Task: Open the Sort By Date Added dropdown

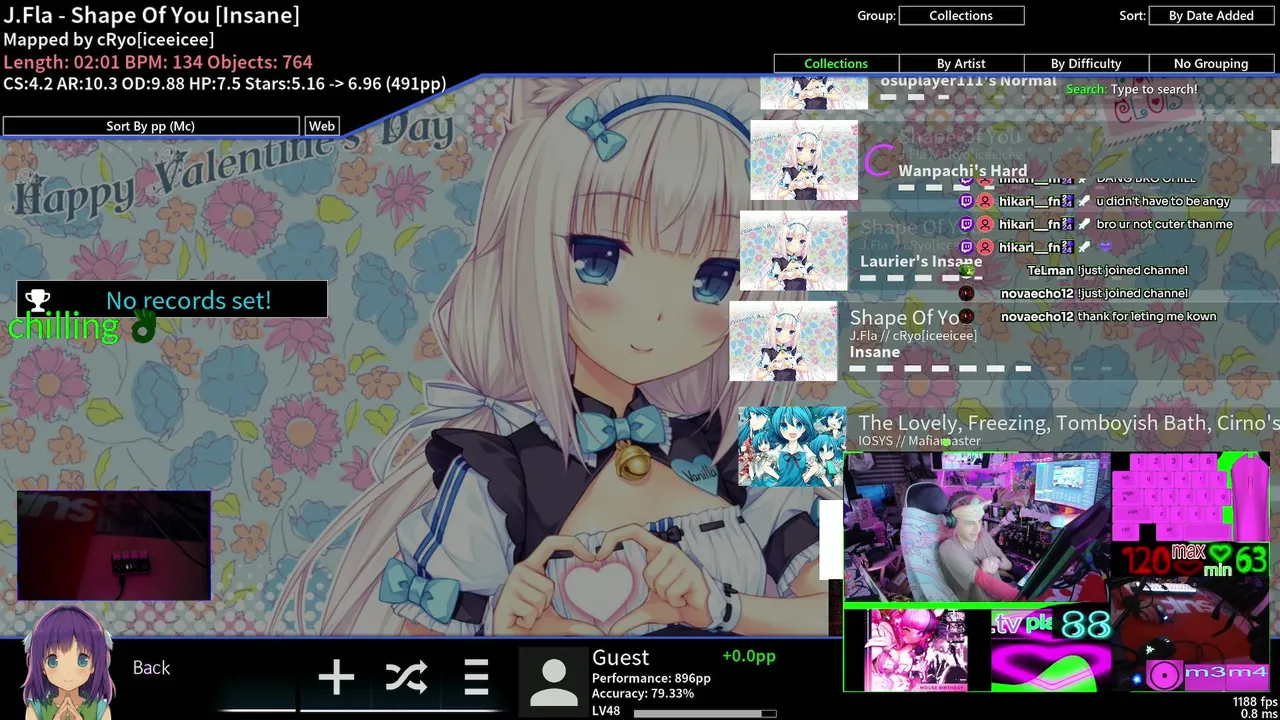Action: click(x=1211, y=15)
